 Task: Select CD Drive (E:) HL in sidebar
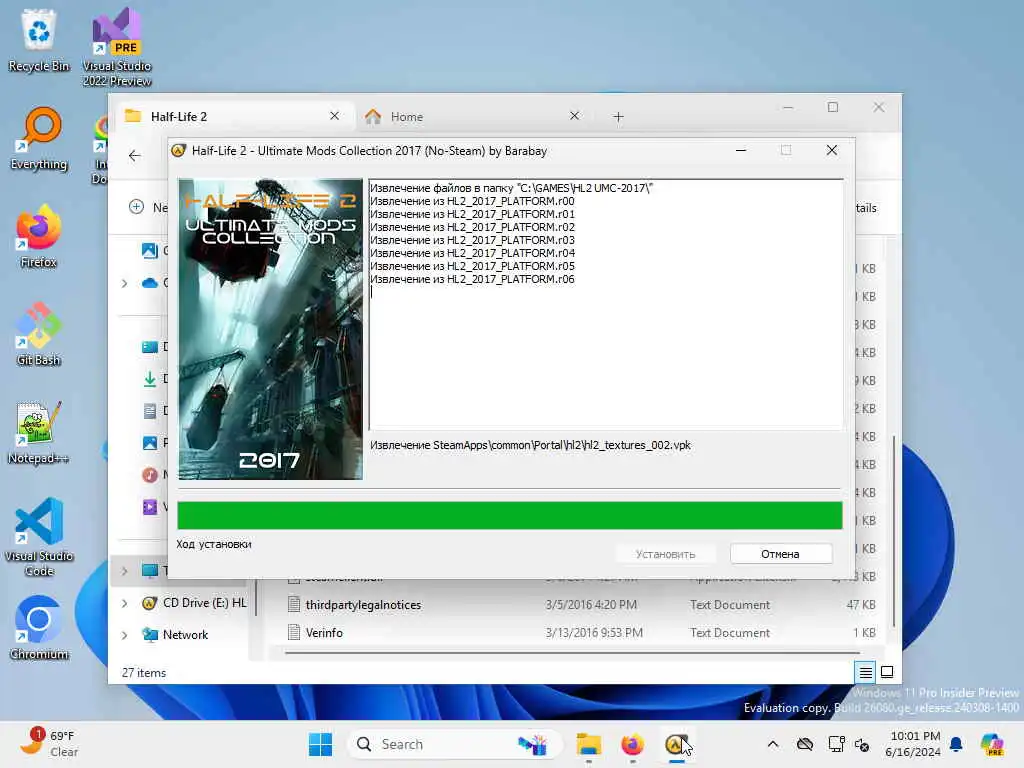(195, 603)
